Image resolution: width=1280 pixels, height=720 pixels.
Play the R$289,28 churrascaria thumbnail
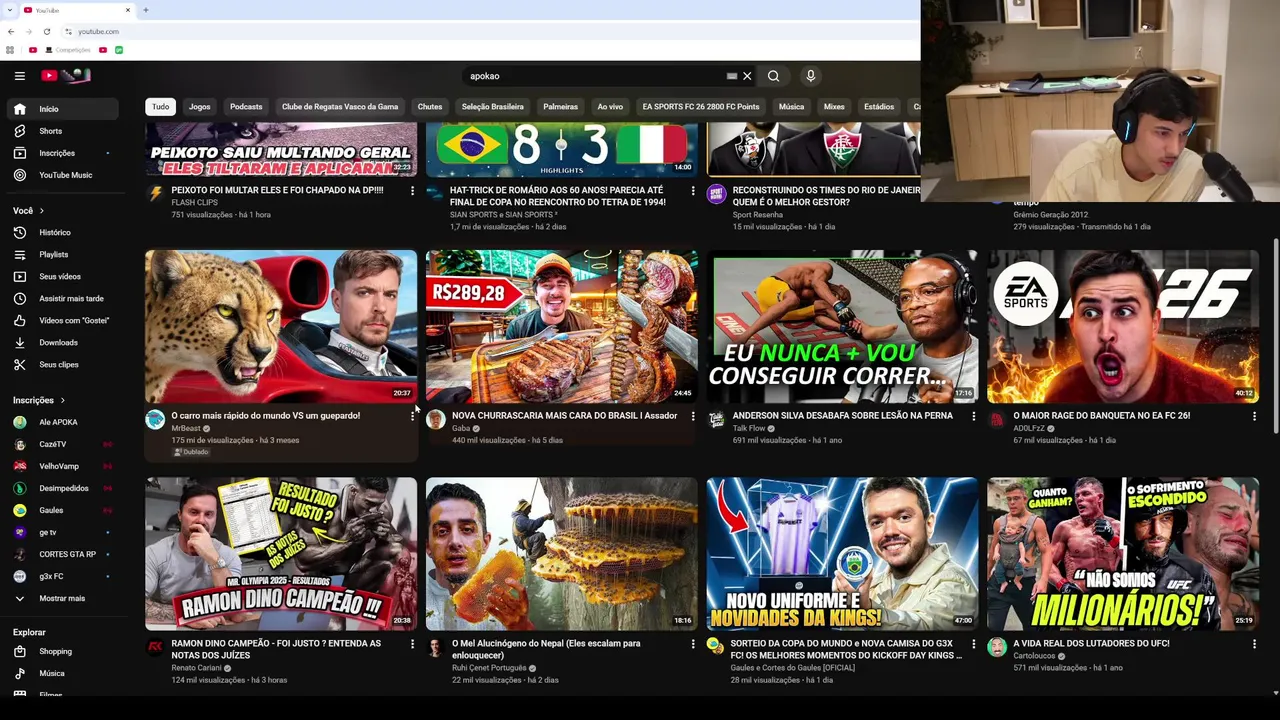point(562,326)
